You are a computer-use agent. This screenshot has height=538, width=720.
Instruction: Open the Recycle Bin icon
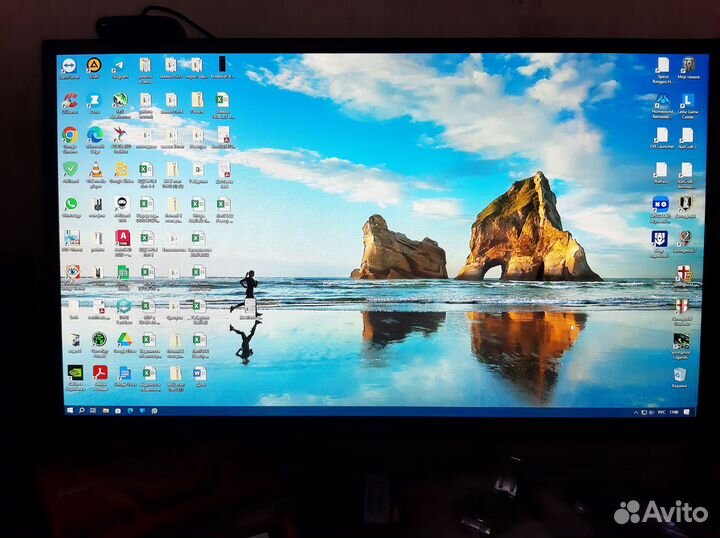[x=680, y=375]
